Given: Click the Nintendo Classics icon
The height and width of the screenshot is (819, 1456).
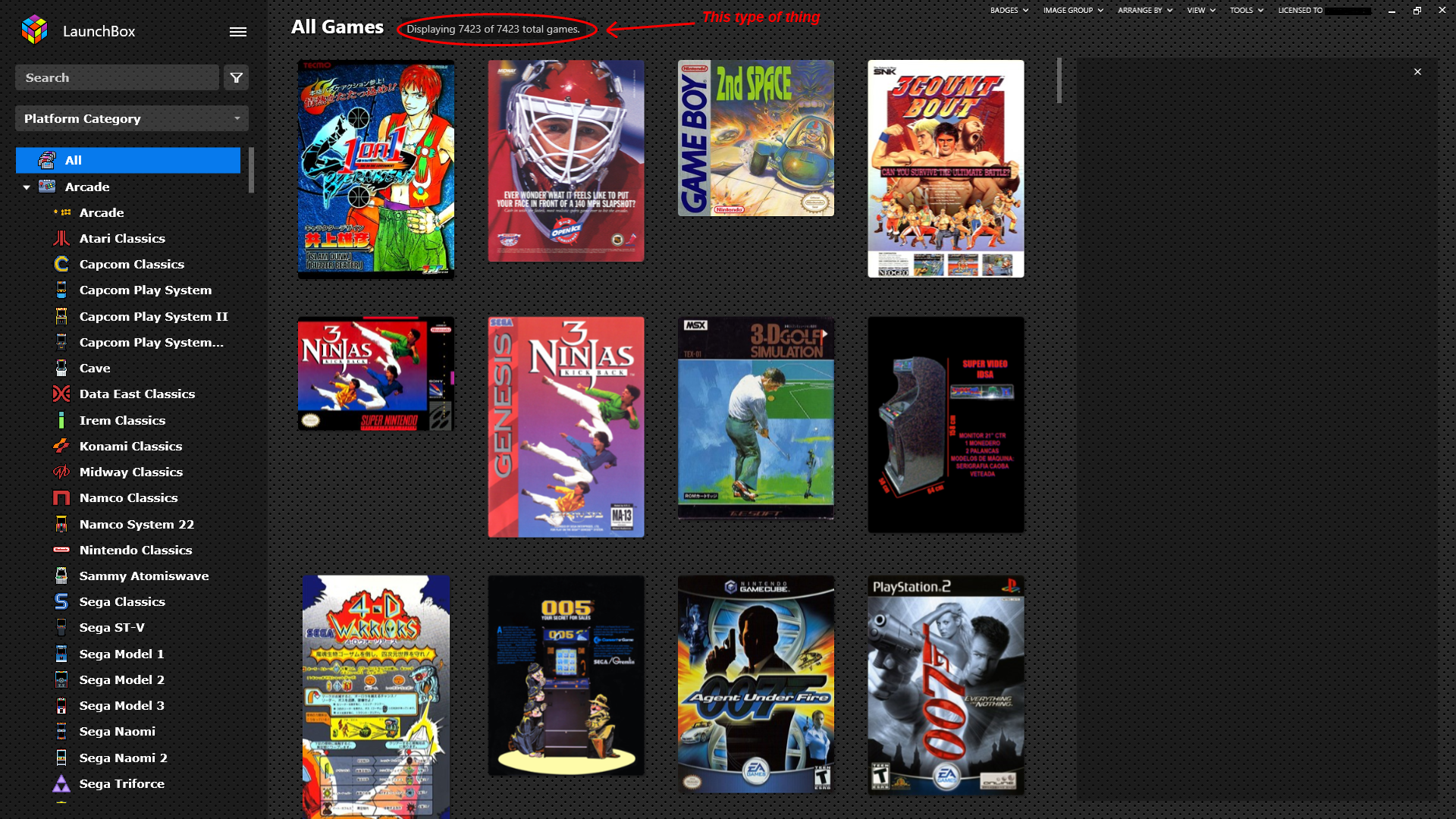Looking at the screenshot, I should (x=61, y=550).
